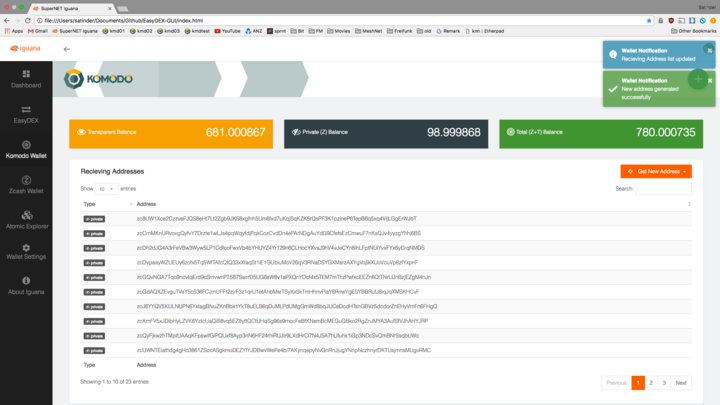Click the Komodo logo
This screenshot has height=405, width=720.
tap(98, 79)
